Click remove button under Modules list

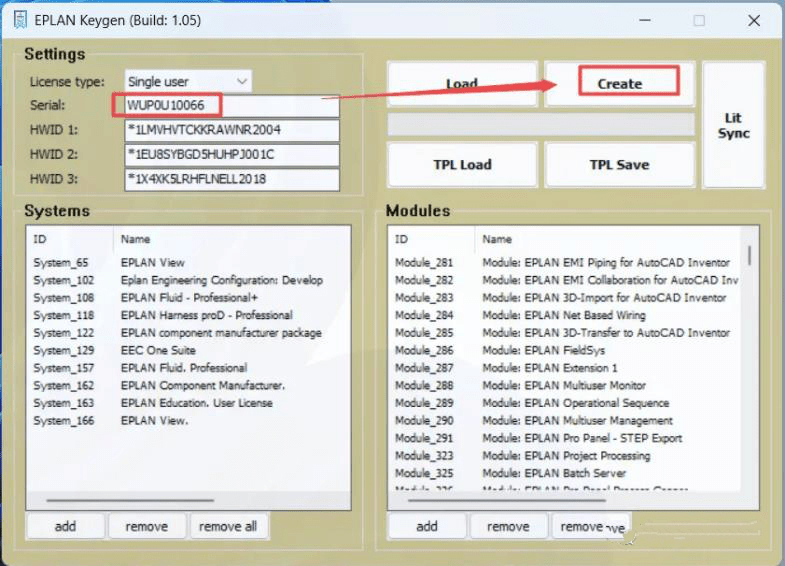click(508, 526)
